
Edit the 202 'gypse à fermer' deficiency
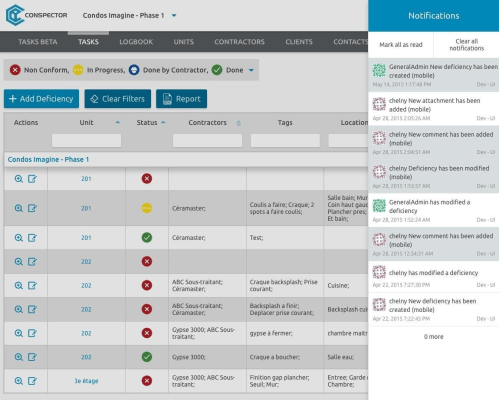point(32,333)
